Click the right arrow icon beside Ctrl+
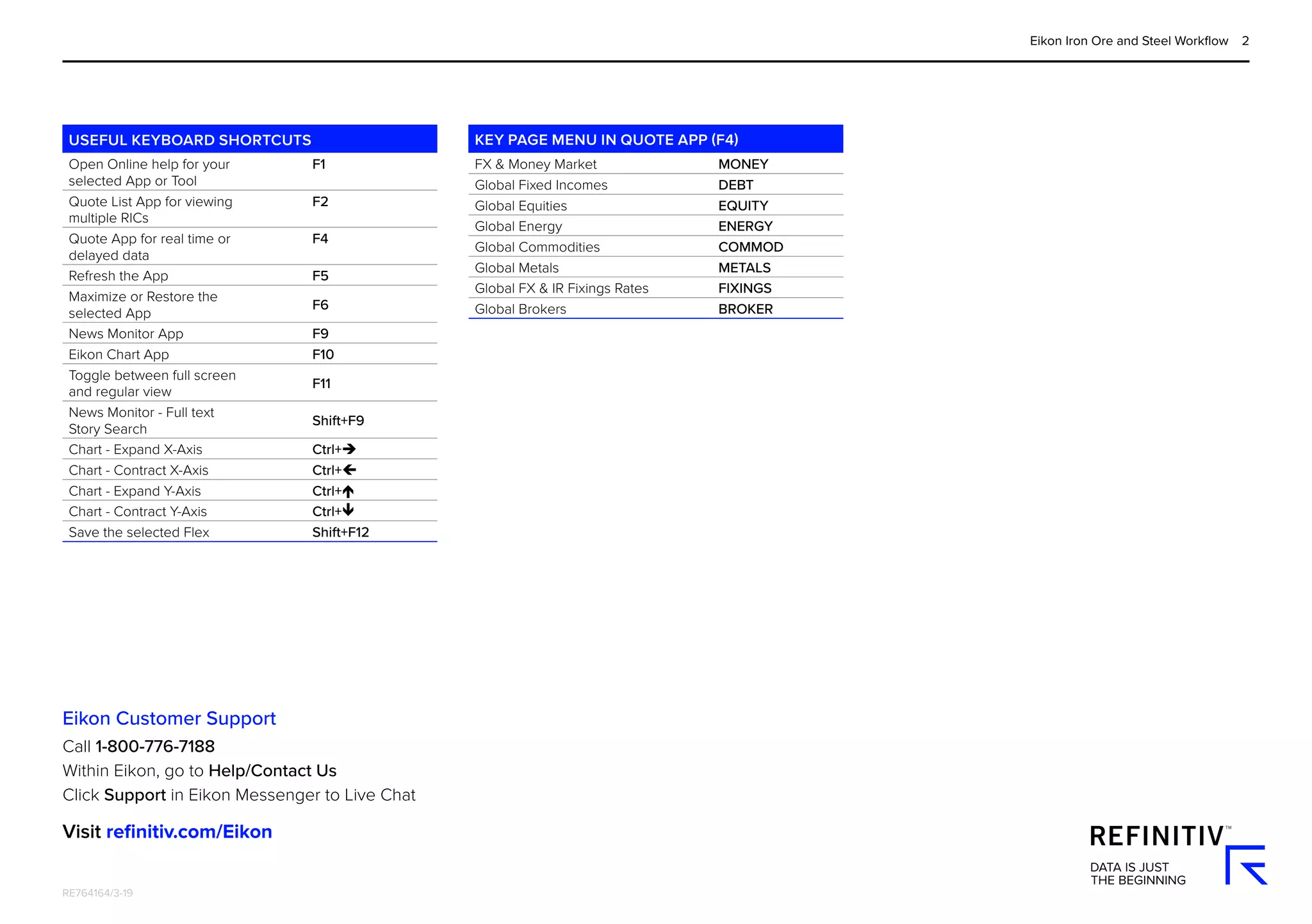This screenshot has width=1312, height=924. tap(349, 449)
